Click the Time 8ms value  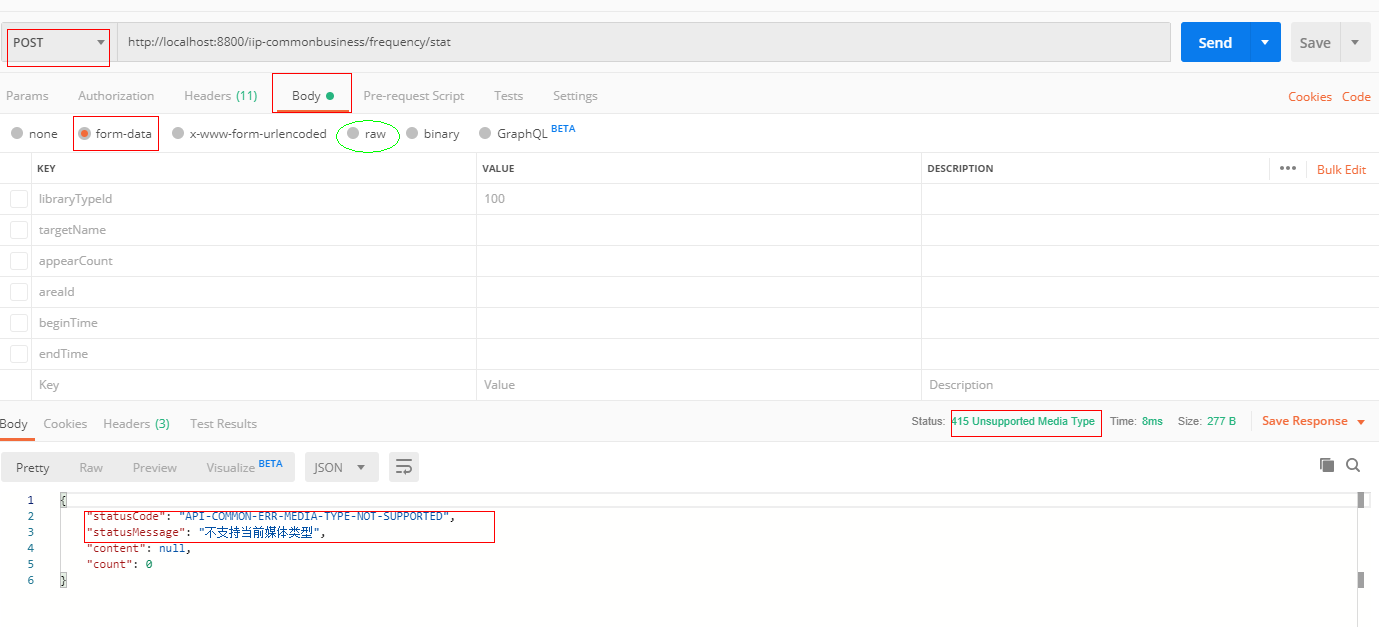[1152, 421]
